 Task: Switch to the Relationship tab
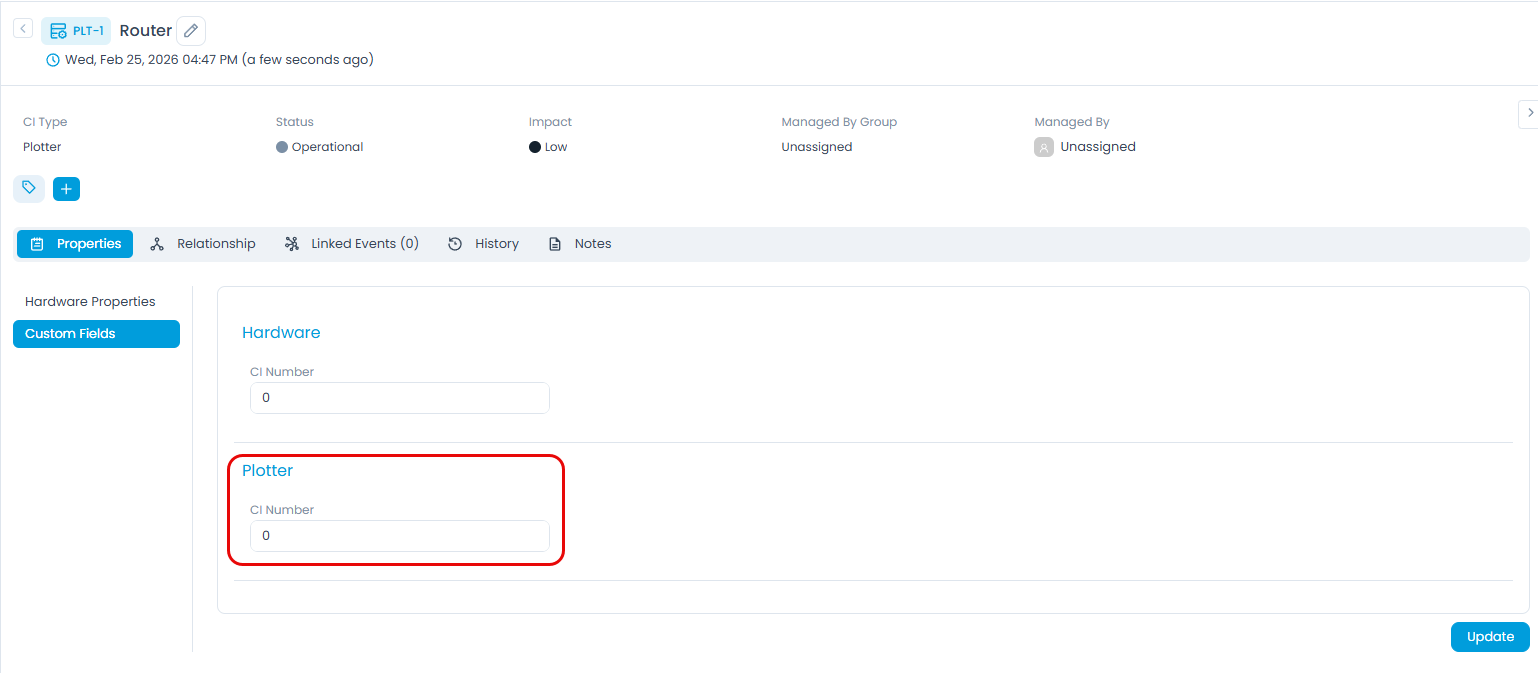click(x=203, y=244)
